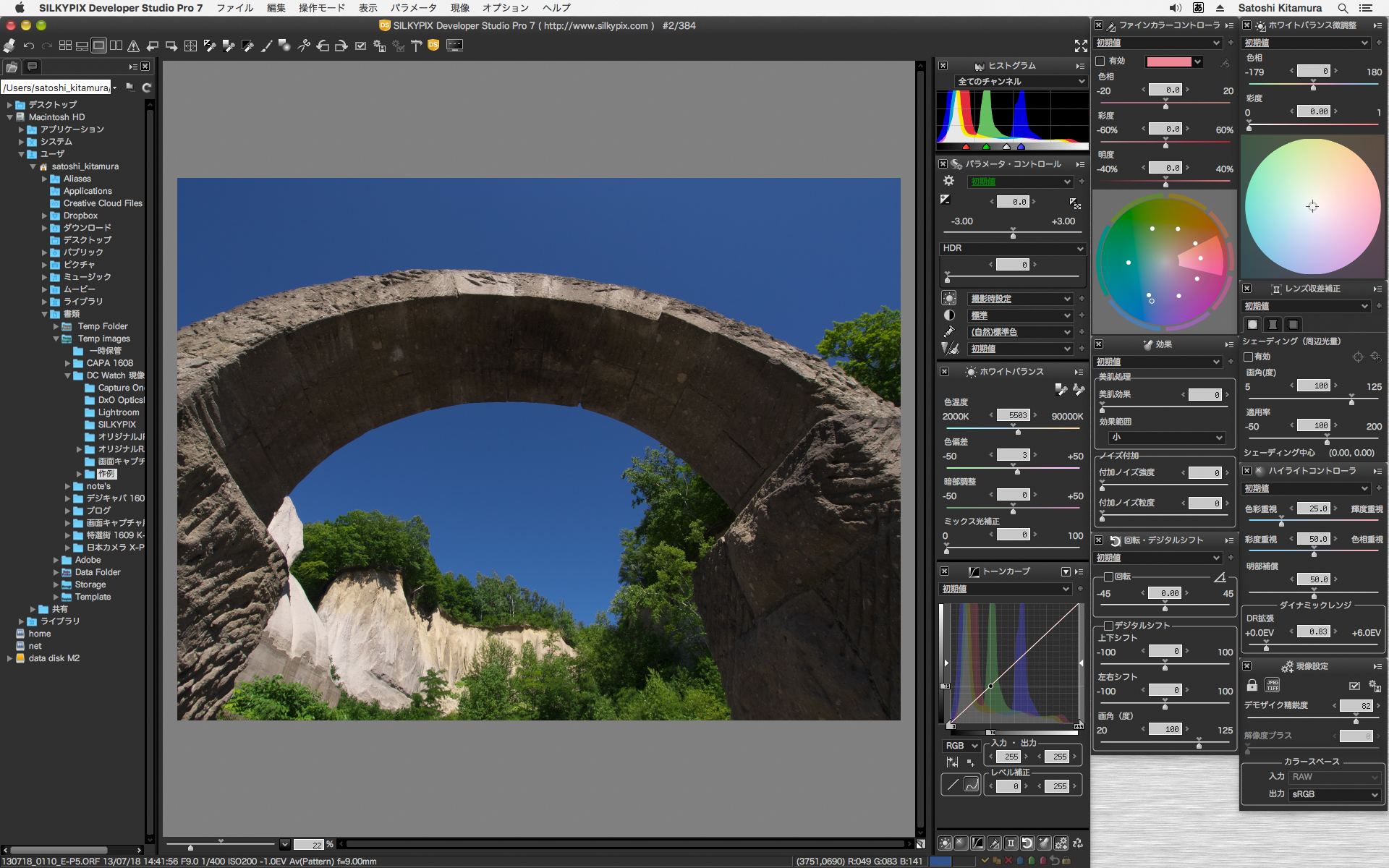
Task: Open the tone curve sub-control icon at bottom
Action: click(977, 843)
